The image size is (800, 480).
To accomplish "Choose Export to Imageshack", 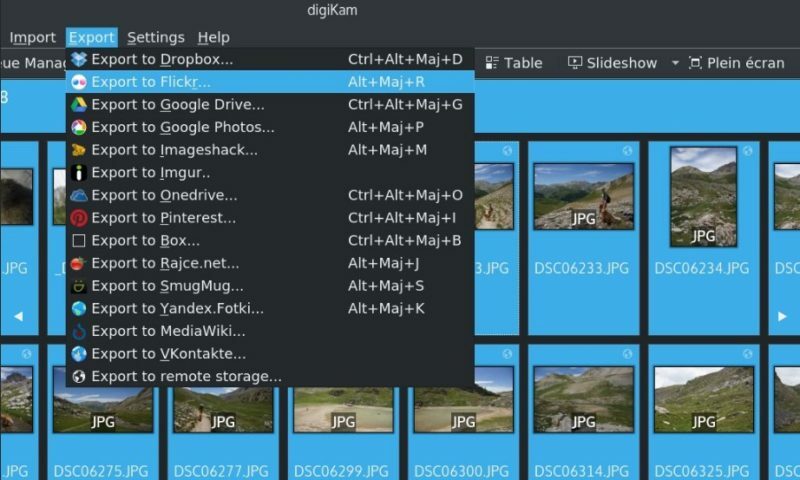I will (x=270, y=150).
